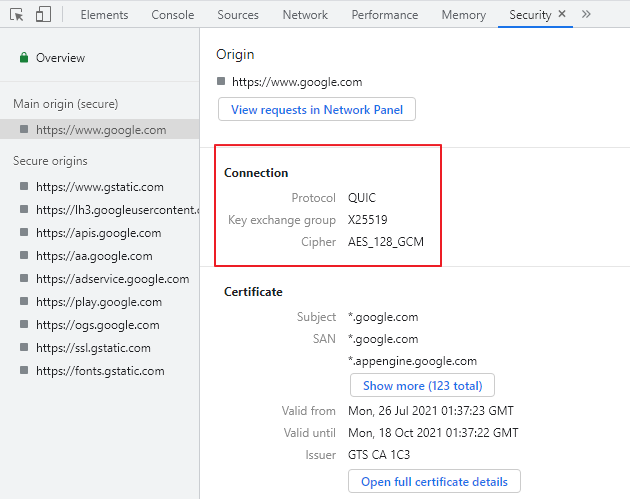Open full certificate details

point(434,482)
